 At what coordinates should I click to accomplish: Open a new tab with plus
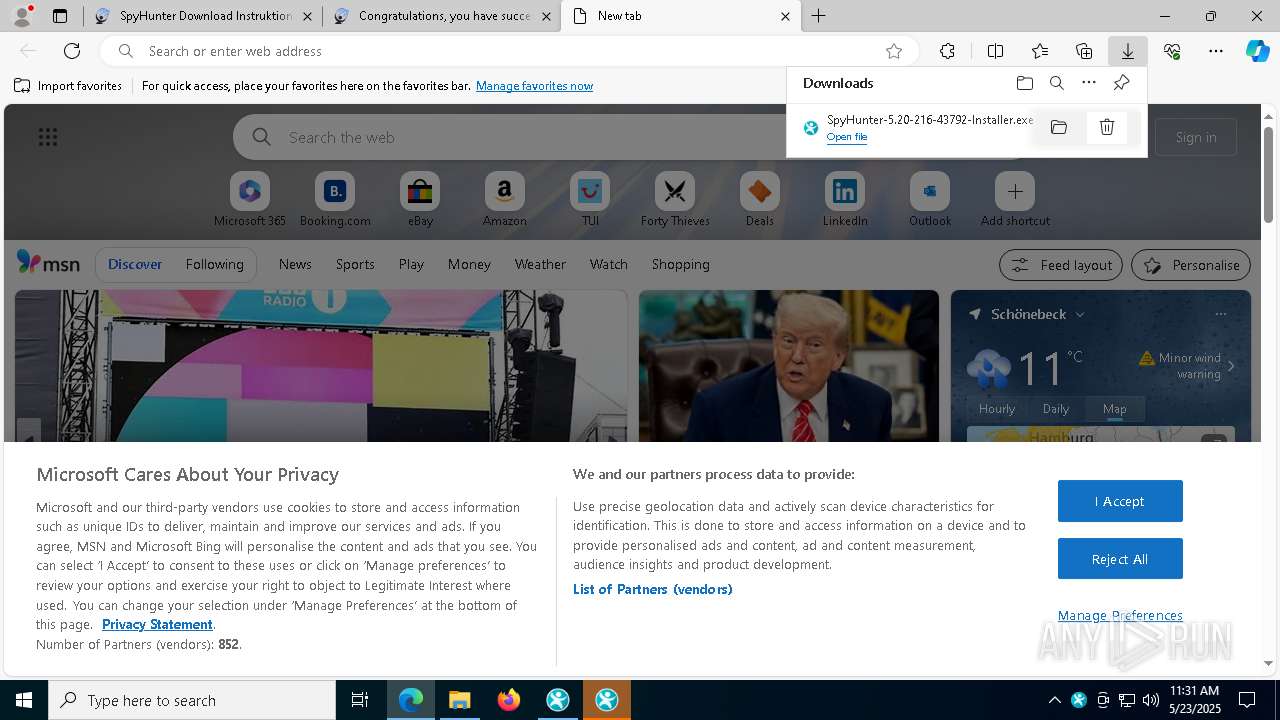[818, 16]
